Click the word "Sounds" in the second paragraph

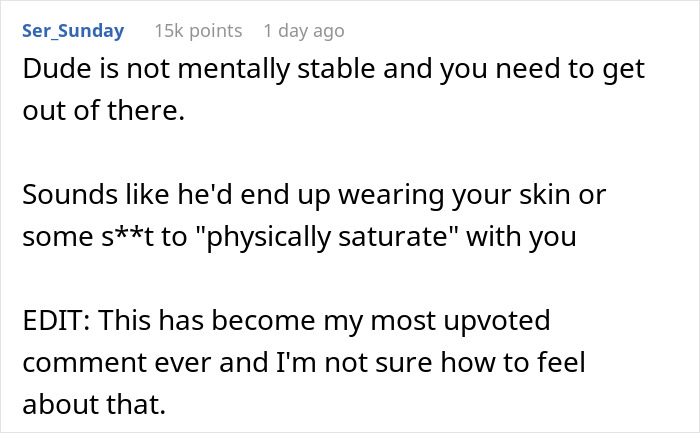click(x=64, y=195)
